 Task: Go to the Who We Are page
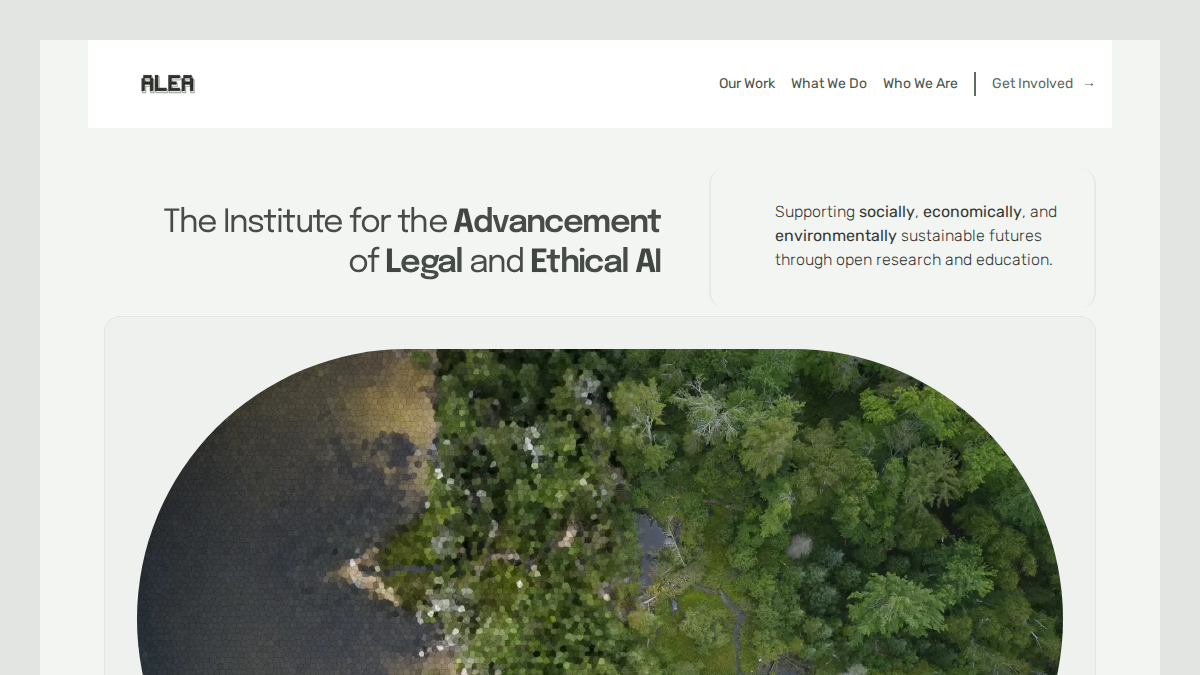pos(920,84)
